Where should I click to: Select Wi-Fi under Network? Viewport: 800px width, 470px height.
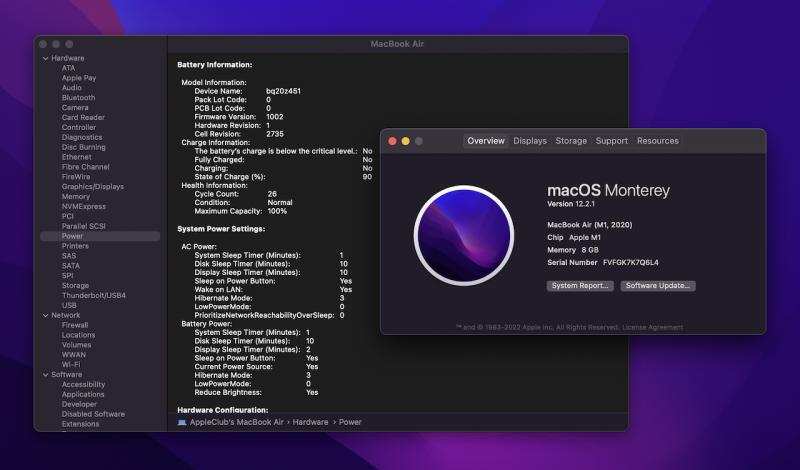71,365
